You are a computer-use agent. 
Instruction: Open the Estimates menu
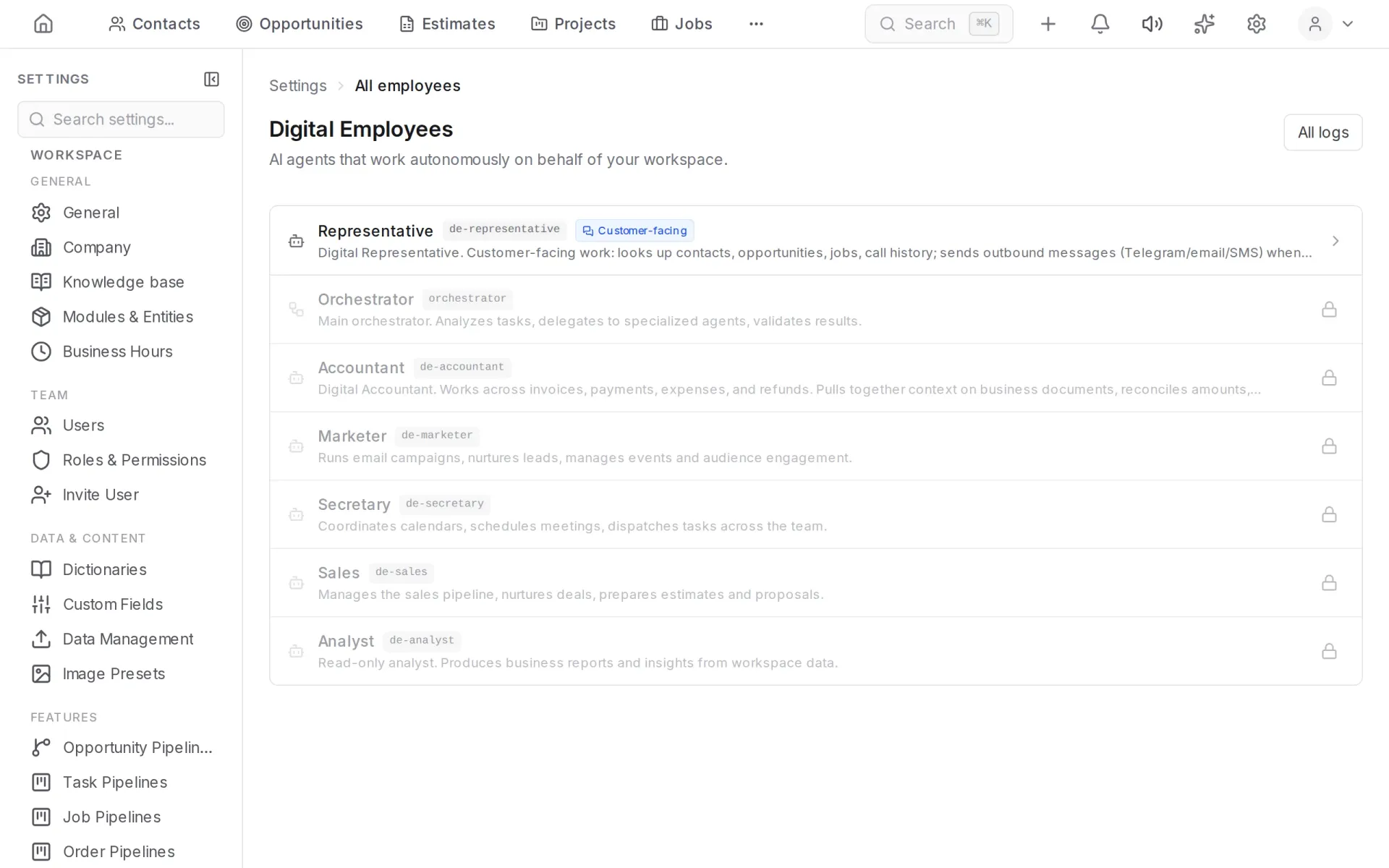(447, 24)
